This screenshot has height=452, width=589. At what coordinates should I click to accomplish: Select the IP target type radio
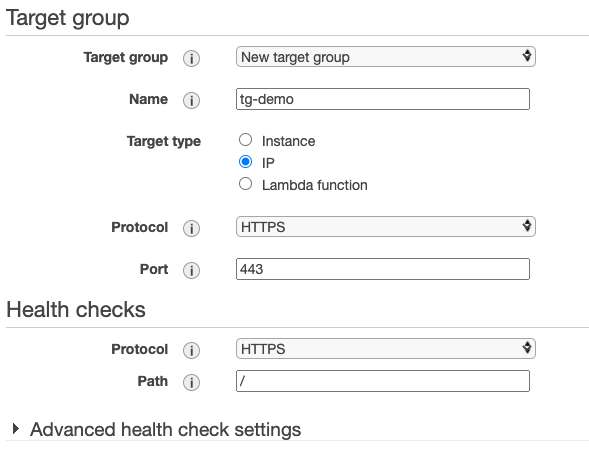pyautogui.click(x=245, y=162)
